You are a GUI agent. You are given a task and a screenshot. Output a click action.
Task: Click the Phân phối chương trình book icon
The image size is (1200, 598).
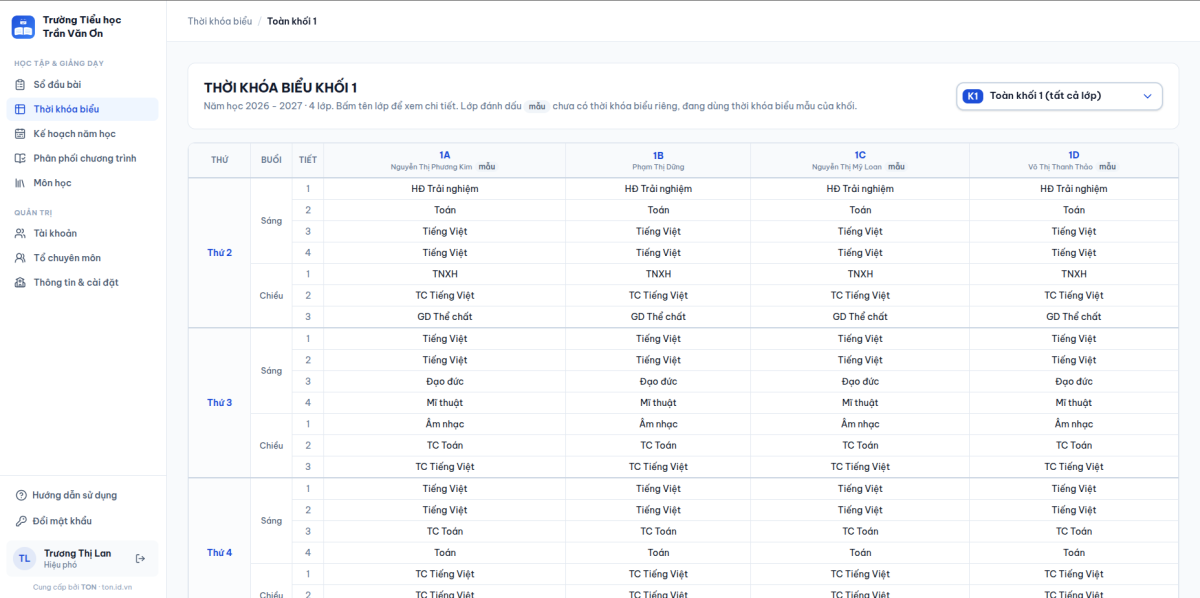point(22,158)
